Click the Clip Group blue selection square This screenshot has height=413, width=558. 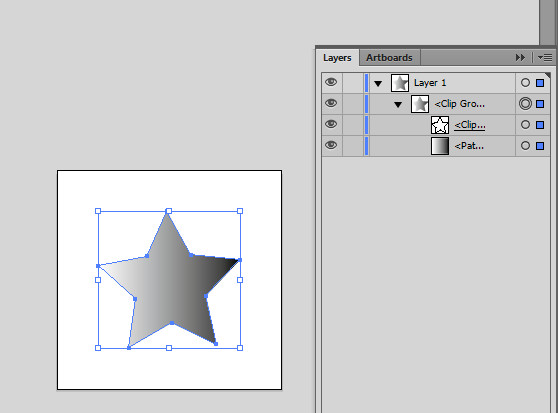(x=540, y=104)
